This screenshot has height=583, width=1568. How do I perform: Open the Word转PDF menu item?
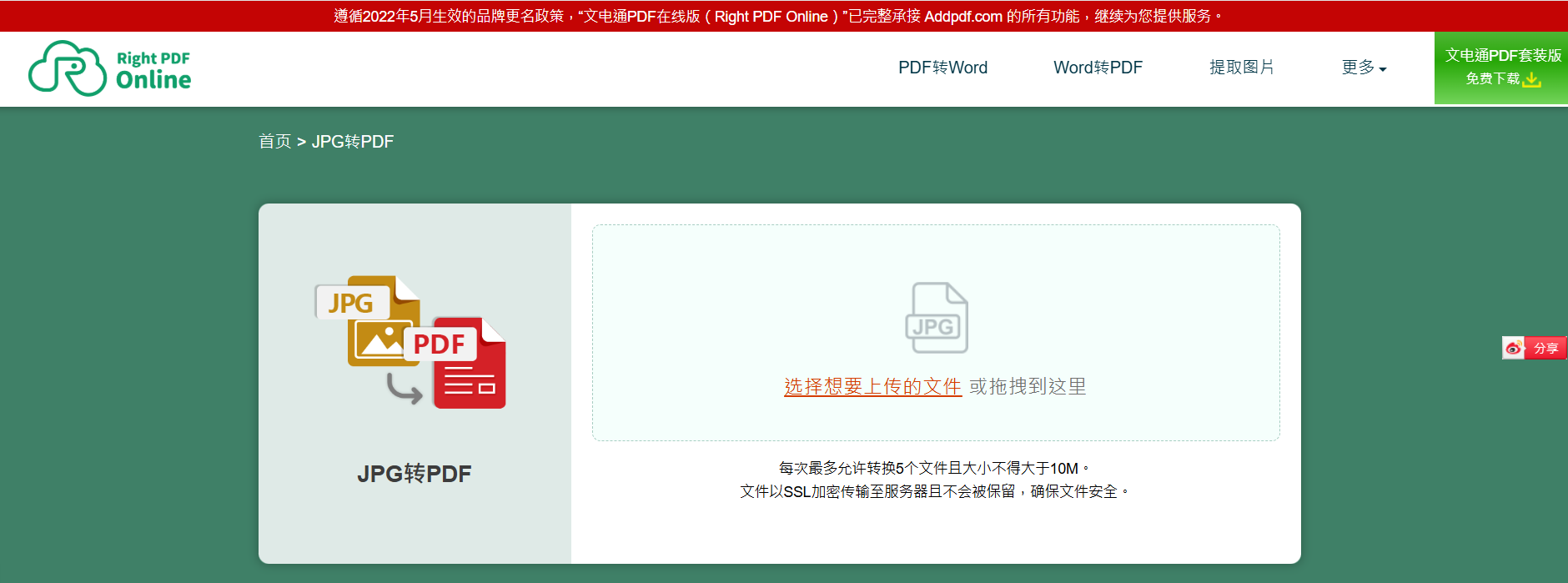[x=1098, y=68]
